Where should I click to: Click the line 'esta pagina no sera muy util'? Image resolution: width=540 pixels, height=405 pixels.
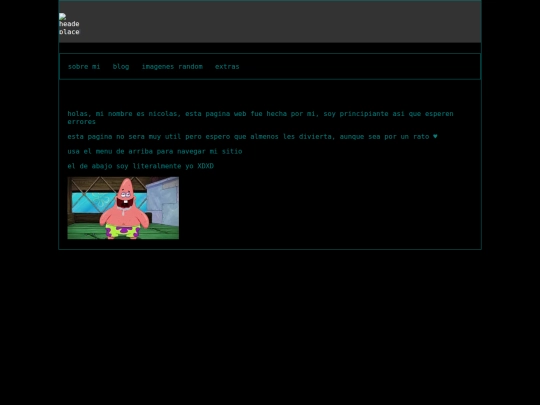point(124,137)
